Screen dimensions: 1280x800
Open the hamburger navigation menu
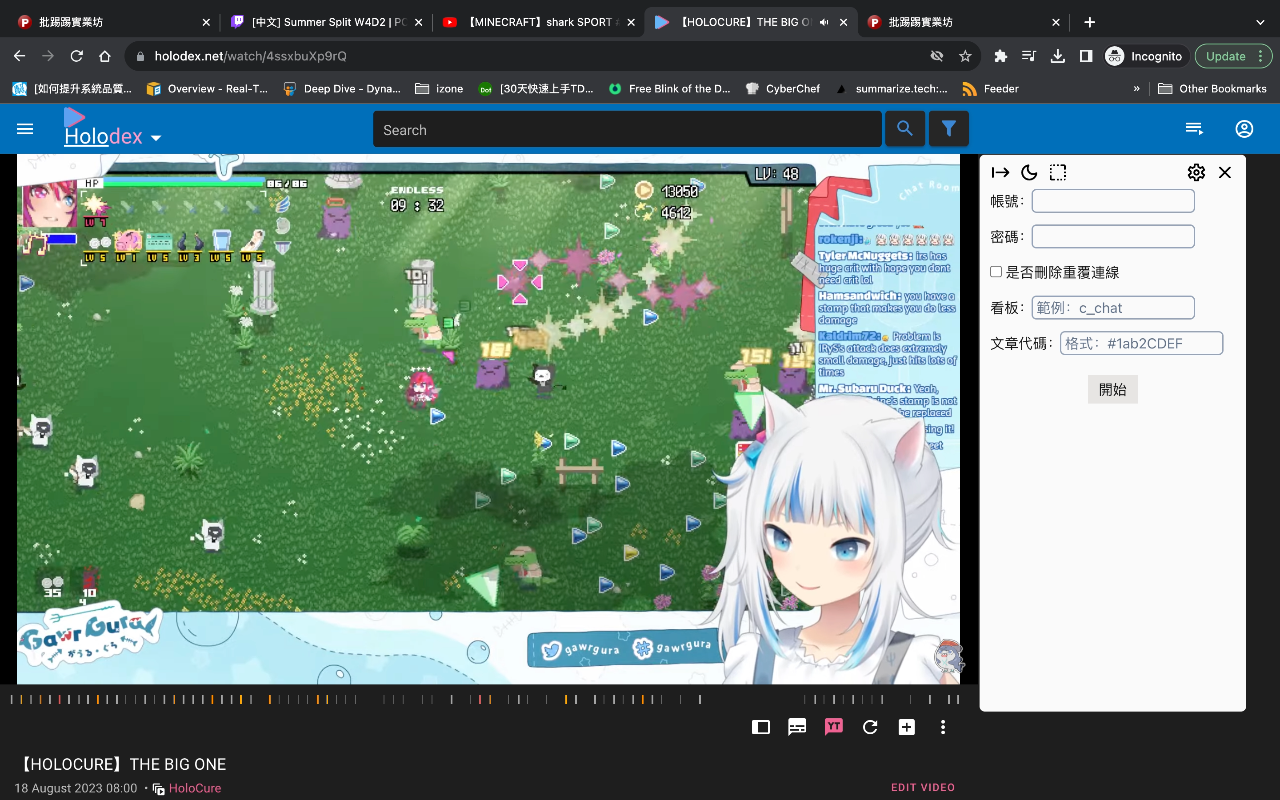click(x=25, y=128)
